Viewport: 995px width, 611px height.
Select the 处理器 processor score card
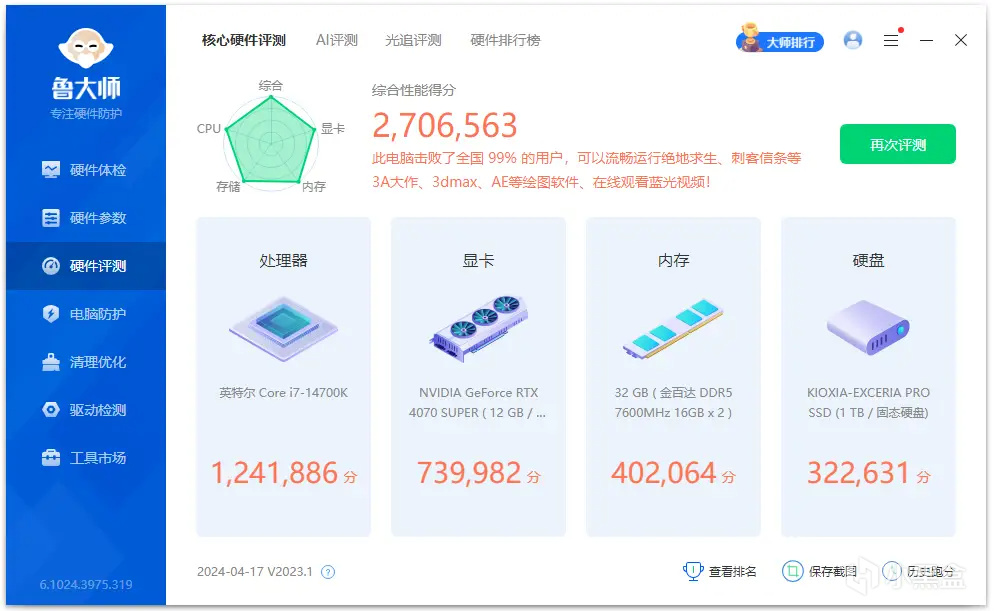click(283, 375)
